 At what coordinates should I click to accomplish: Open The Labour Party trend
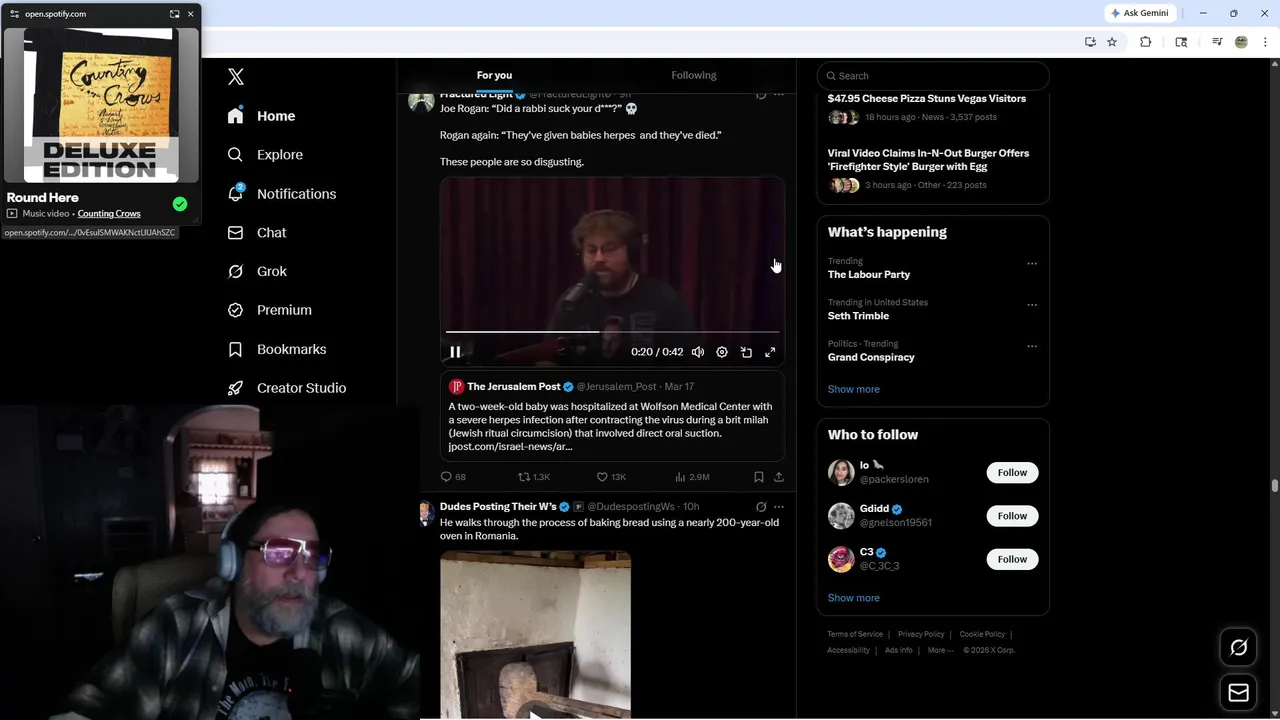point(869,274)
